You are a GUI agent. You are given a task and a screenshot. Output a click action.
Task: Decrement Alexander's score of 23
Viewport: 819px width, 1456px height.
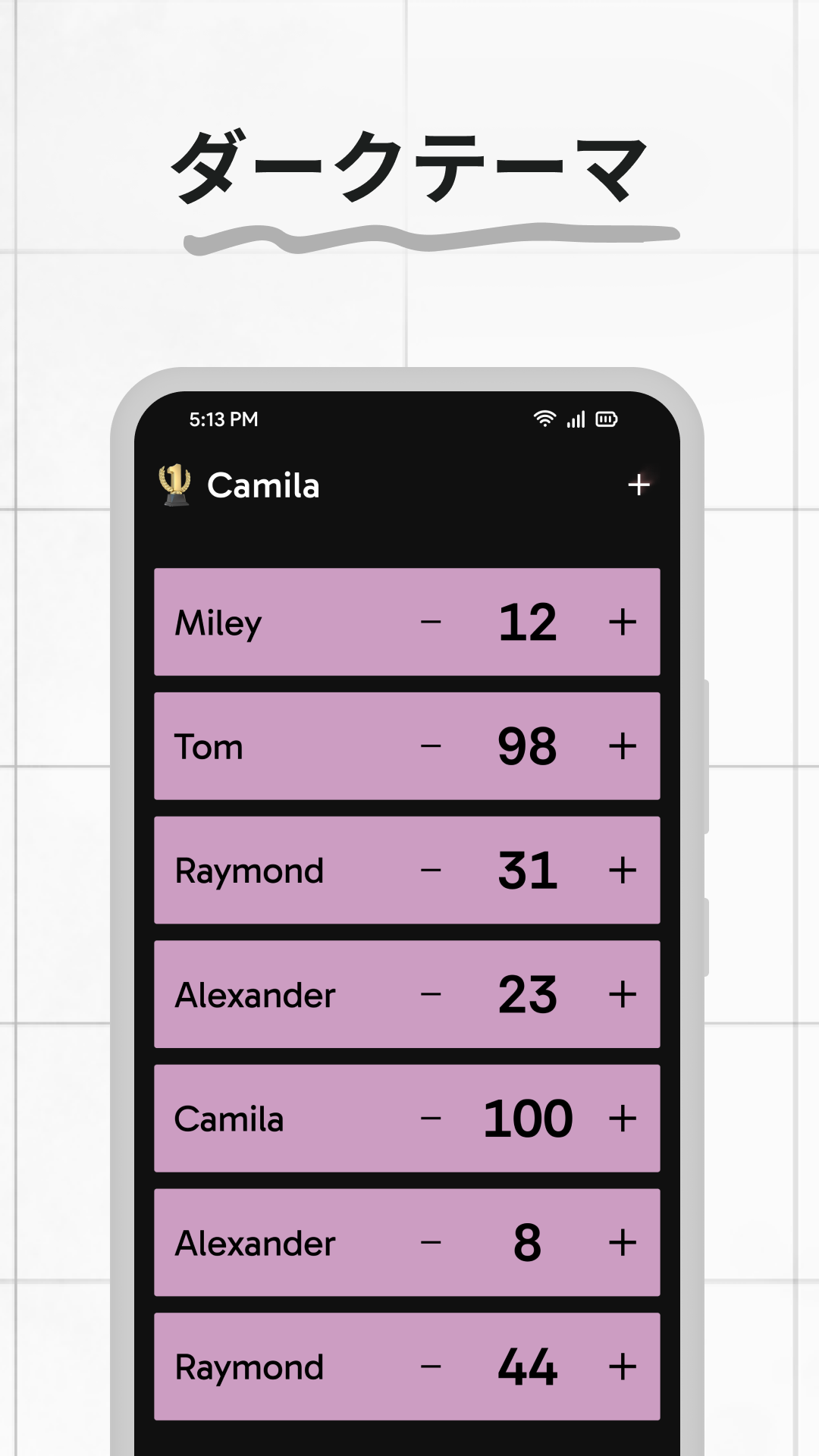pyautogui.click(x=431, y=994)
